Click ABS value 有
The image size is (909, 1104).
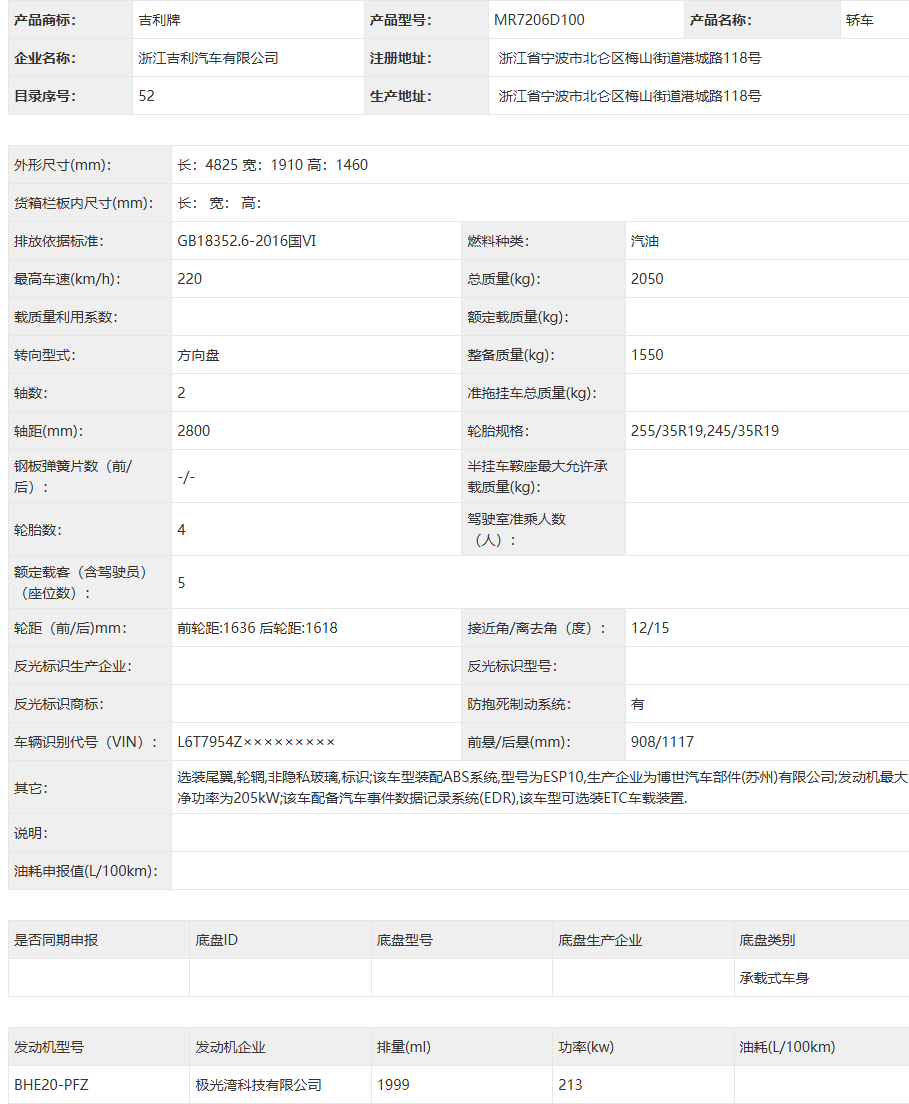pos(637,703)
